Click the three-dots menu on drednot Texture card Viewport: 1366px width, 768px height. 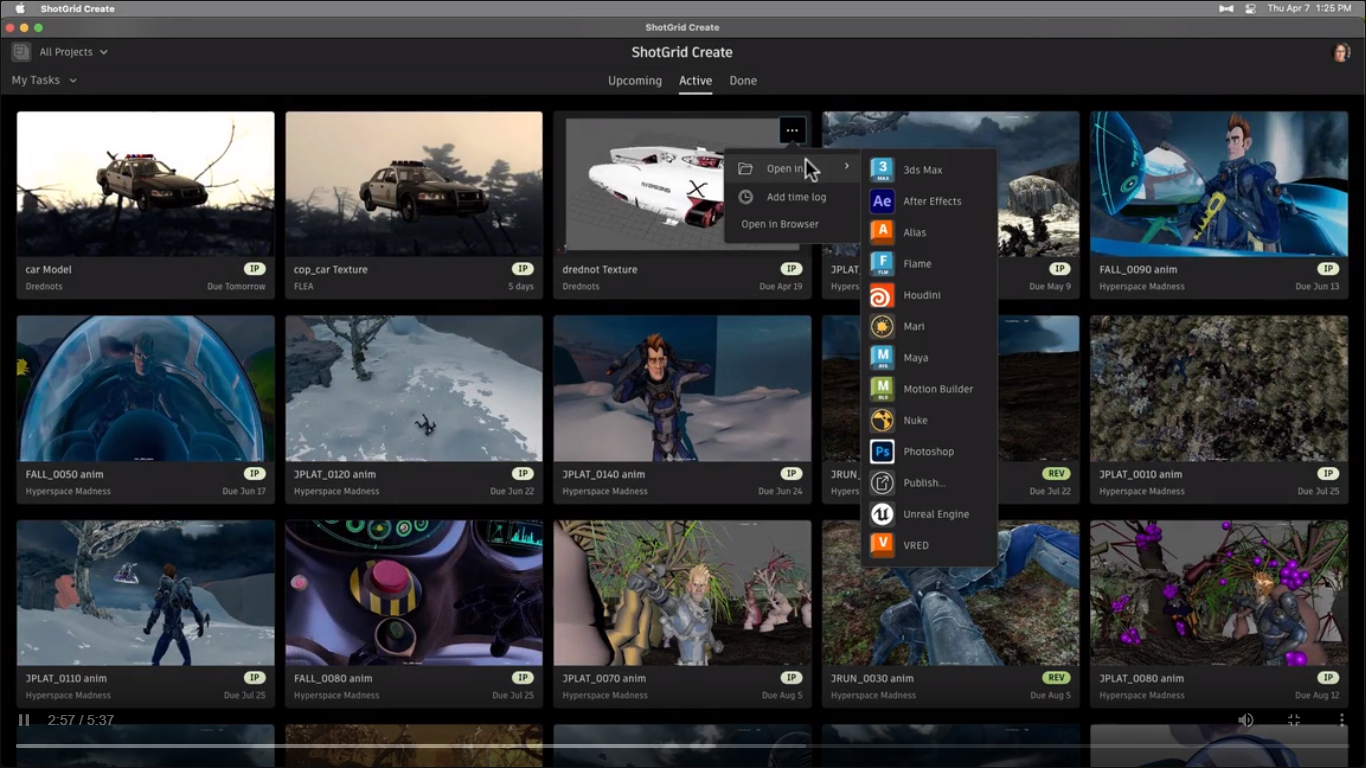pyautogui.click(x=792, y=130)
